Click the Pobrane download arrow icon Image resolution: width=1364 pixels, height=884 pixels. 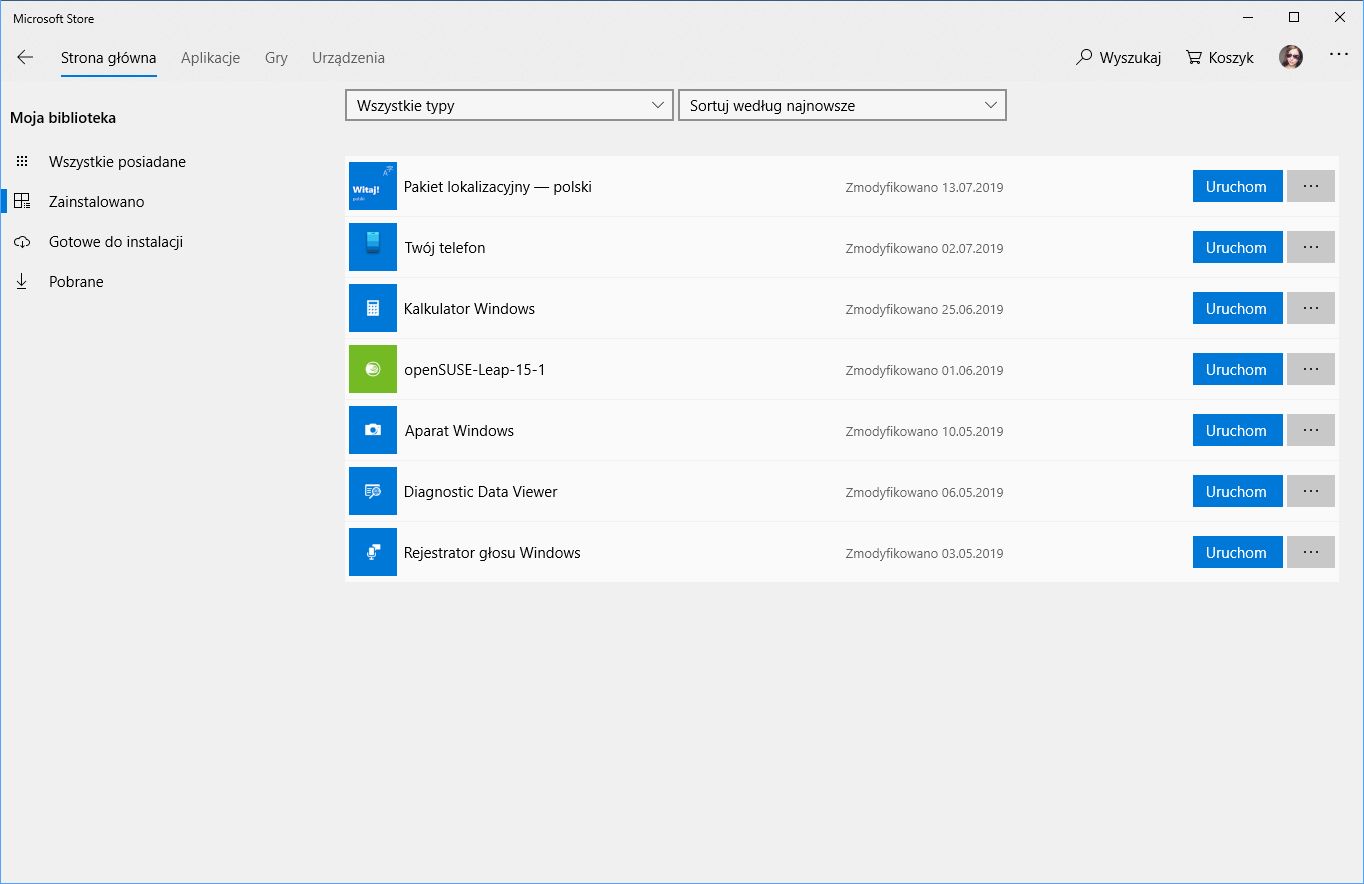(22, 282)
